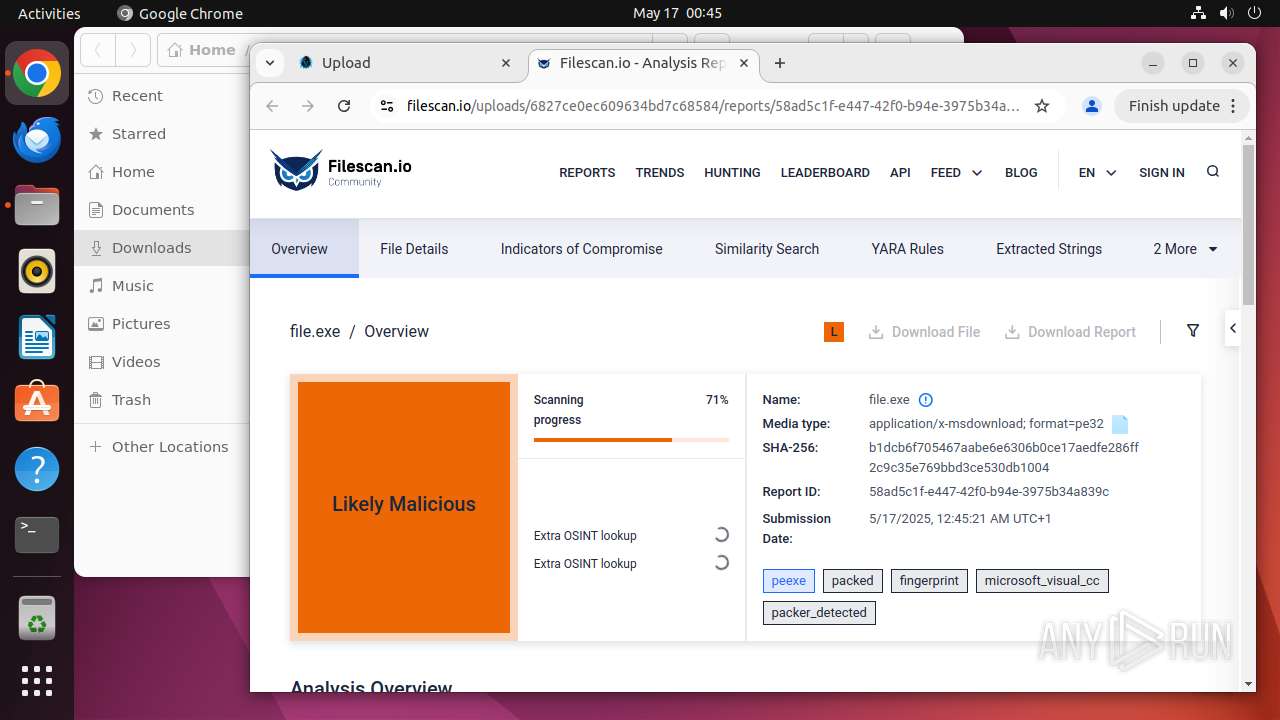Go to REPORTS in navigation
The width and height of the screenshot is (1280, 720).
coord(587,173)
